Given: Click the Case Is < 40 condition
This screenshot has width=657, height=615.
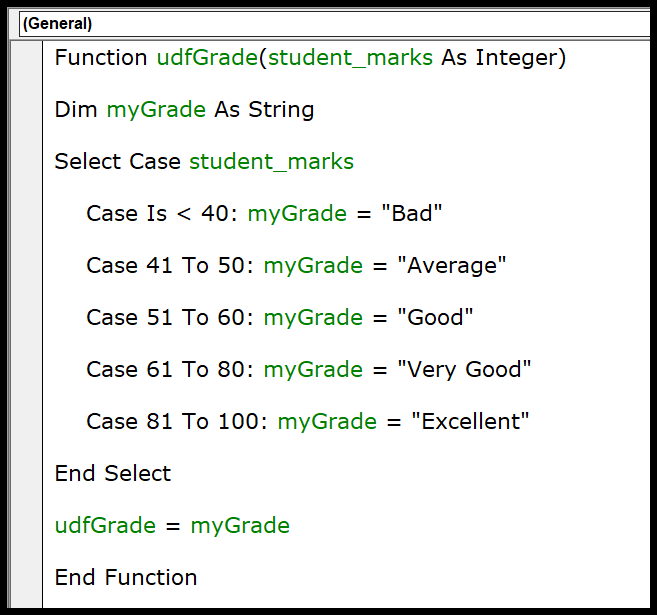Looking at the screenshot, I should [x=161, y=214].
